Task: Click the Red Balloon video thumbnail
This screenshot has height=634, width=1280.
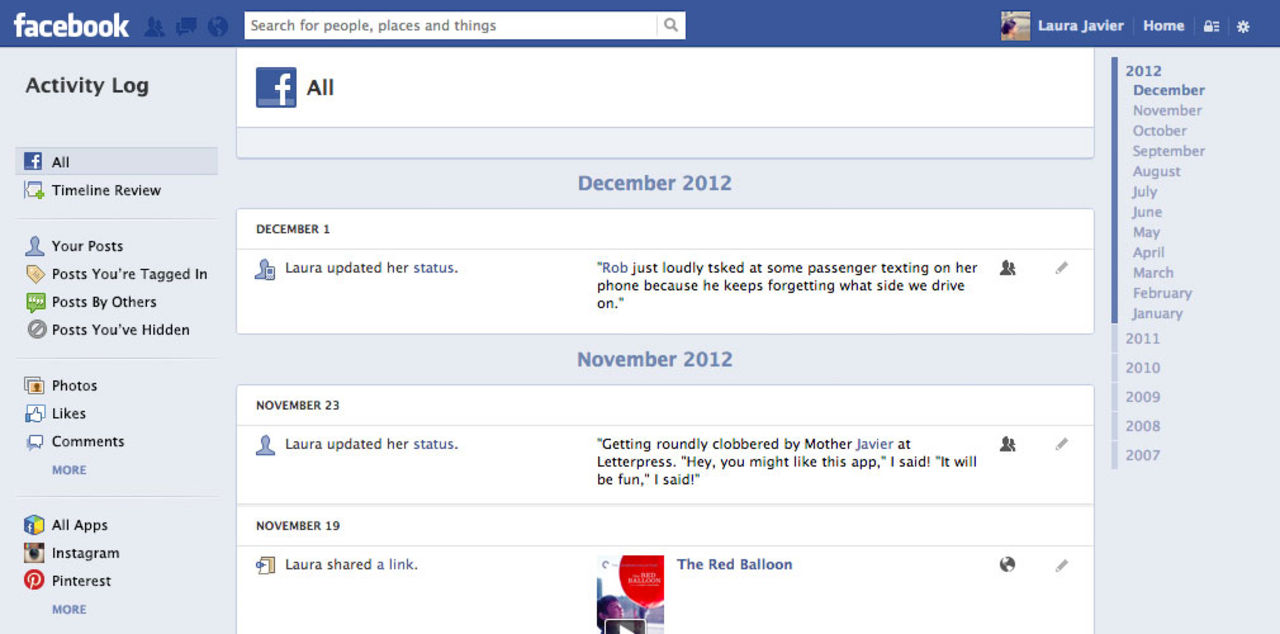Action: click(630, 595)
